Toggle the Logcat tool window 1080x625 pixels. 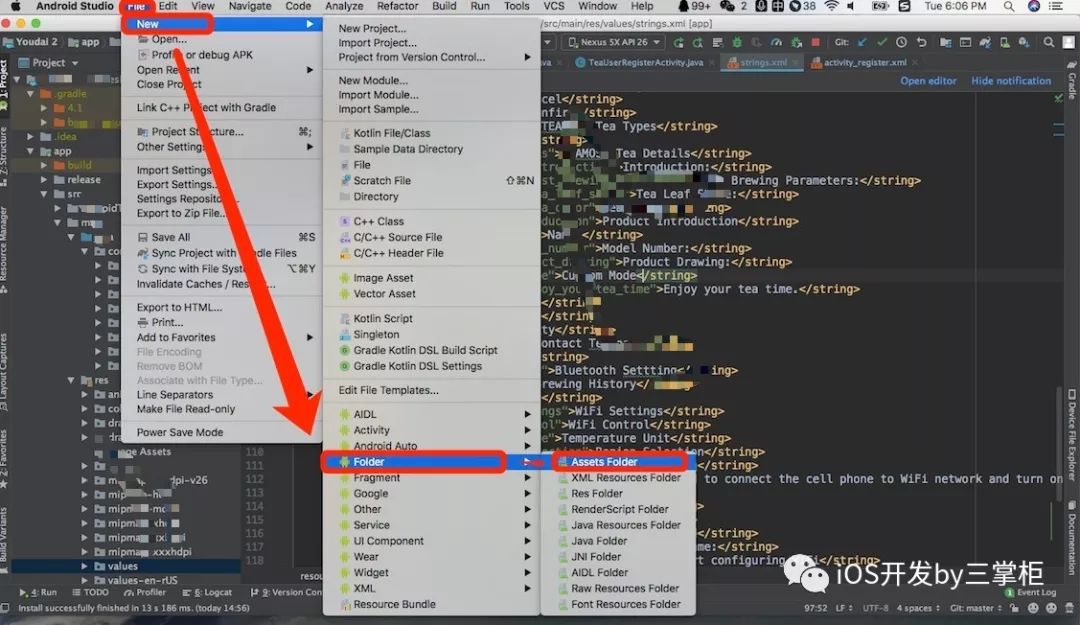point(207,593)
